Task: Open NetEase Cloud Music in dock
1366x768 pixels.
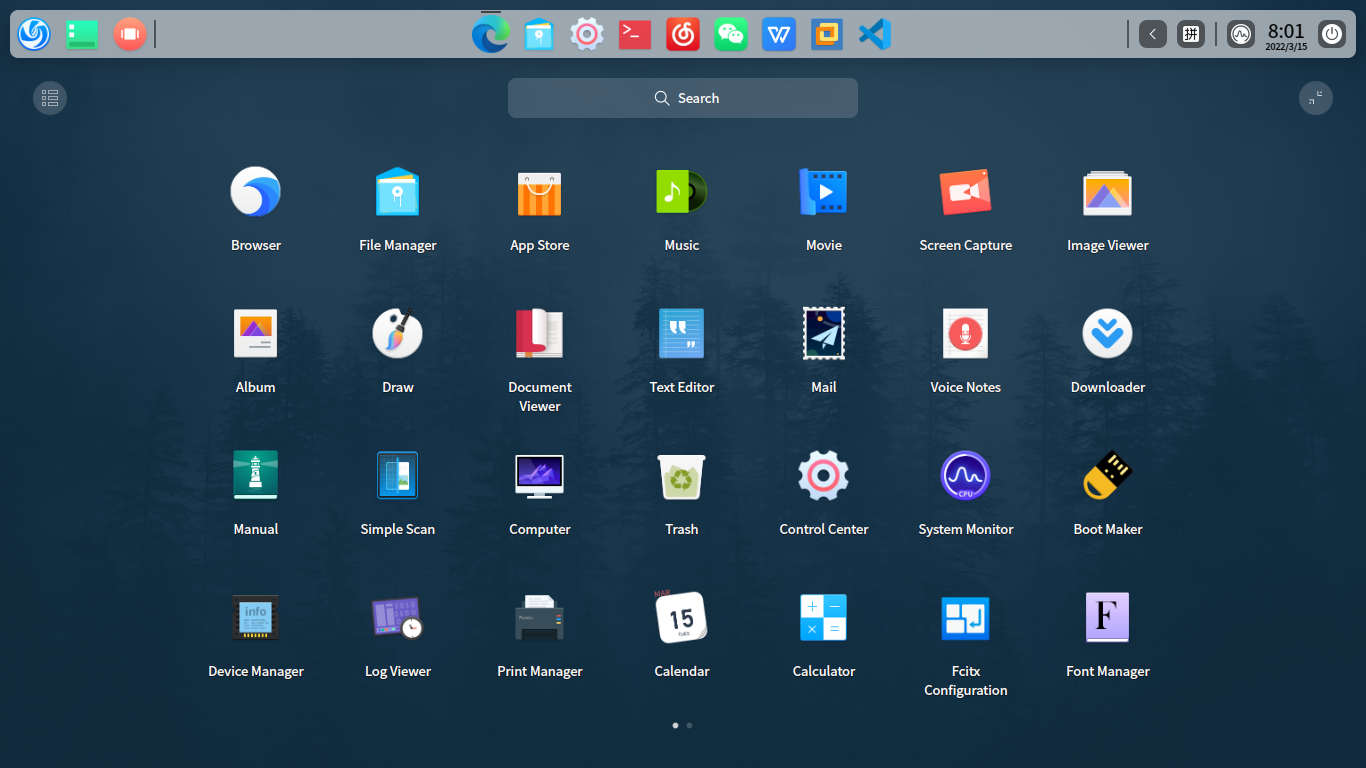Action: click(683, 35)
